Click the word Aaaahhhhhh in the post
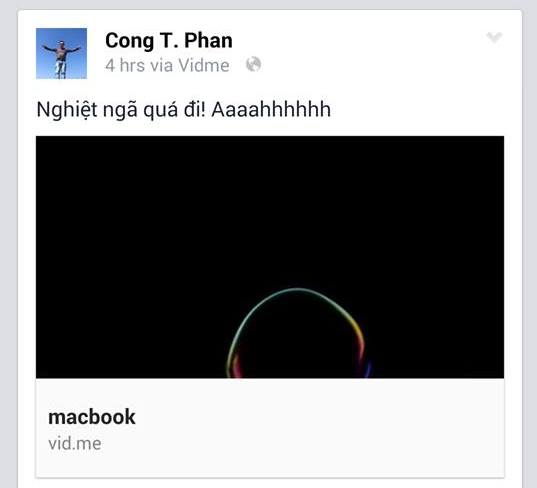This screenshot has height=488, width=537. coord(271,110)
